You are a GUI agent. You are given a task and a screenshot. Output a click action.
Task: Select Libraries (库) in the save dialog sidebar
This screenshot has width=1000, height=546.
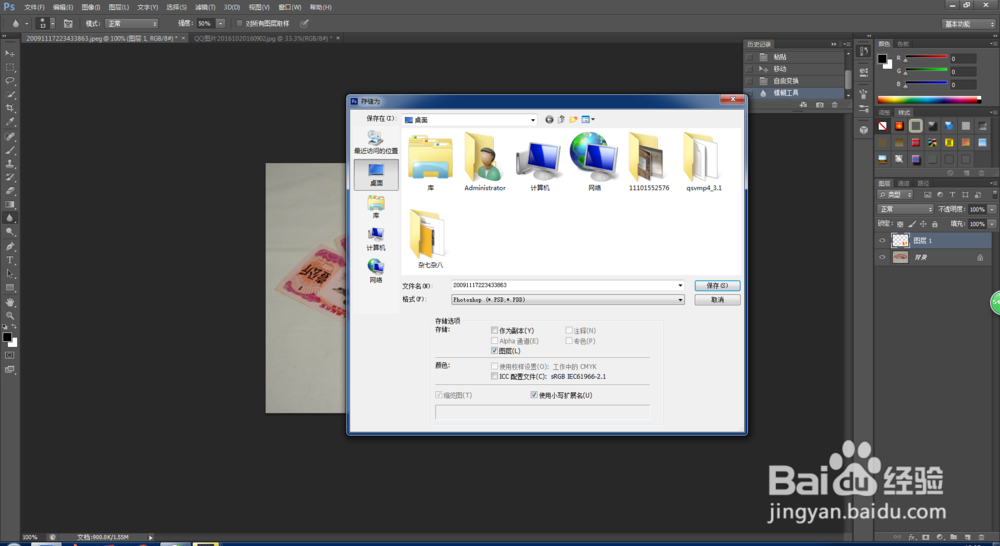pyautogui.click(x=376, y=207)
